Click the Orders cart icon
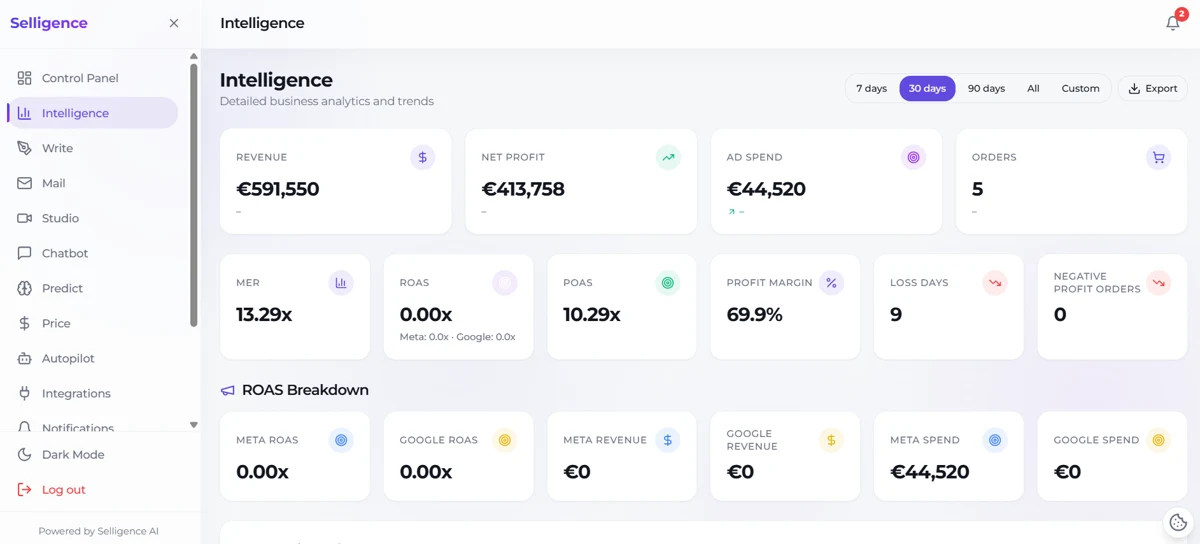This screenshot has height=544, width=1200. pyautogui.click(x=1158, y=157)
